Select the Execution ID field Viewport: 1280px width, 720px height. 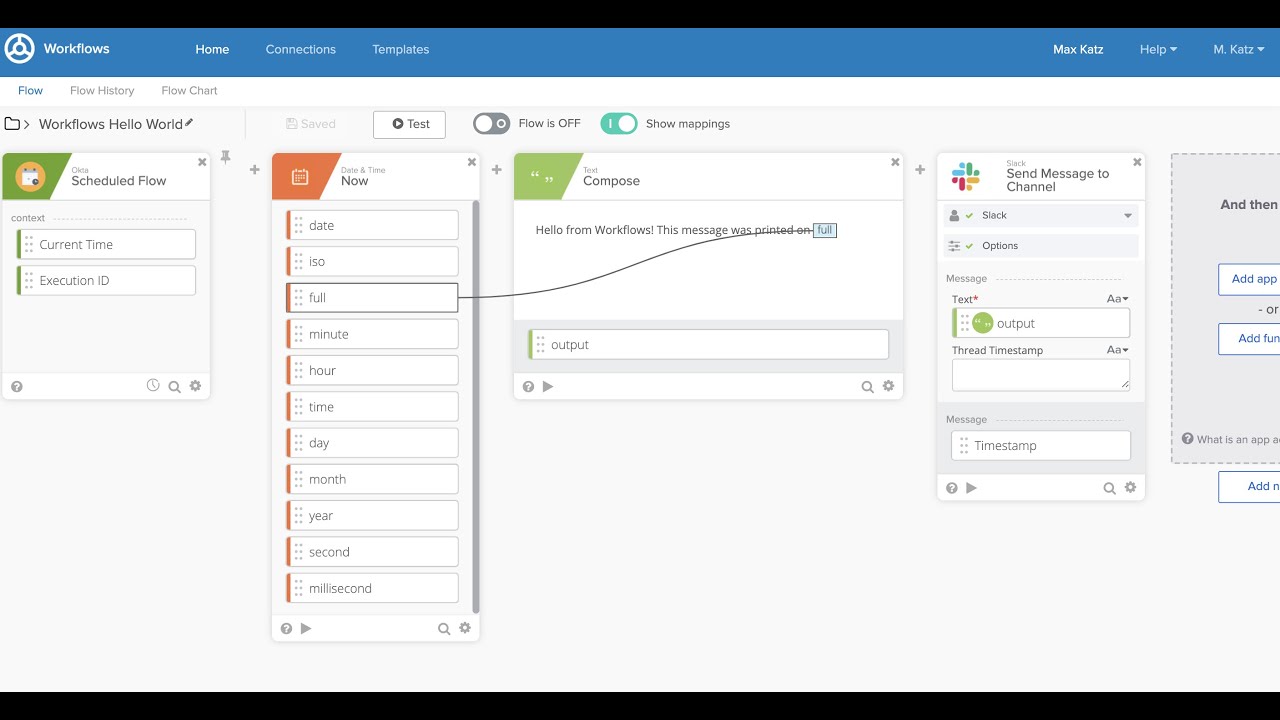pyautogui.click(x=106, y=280)
